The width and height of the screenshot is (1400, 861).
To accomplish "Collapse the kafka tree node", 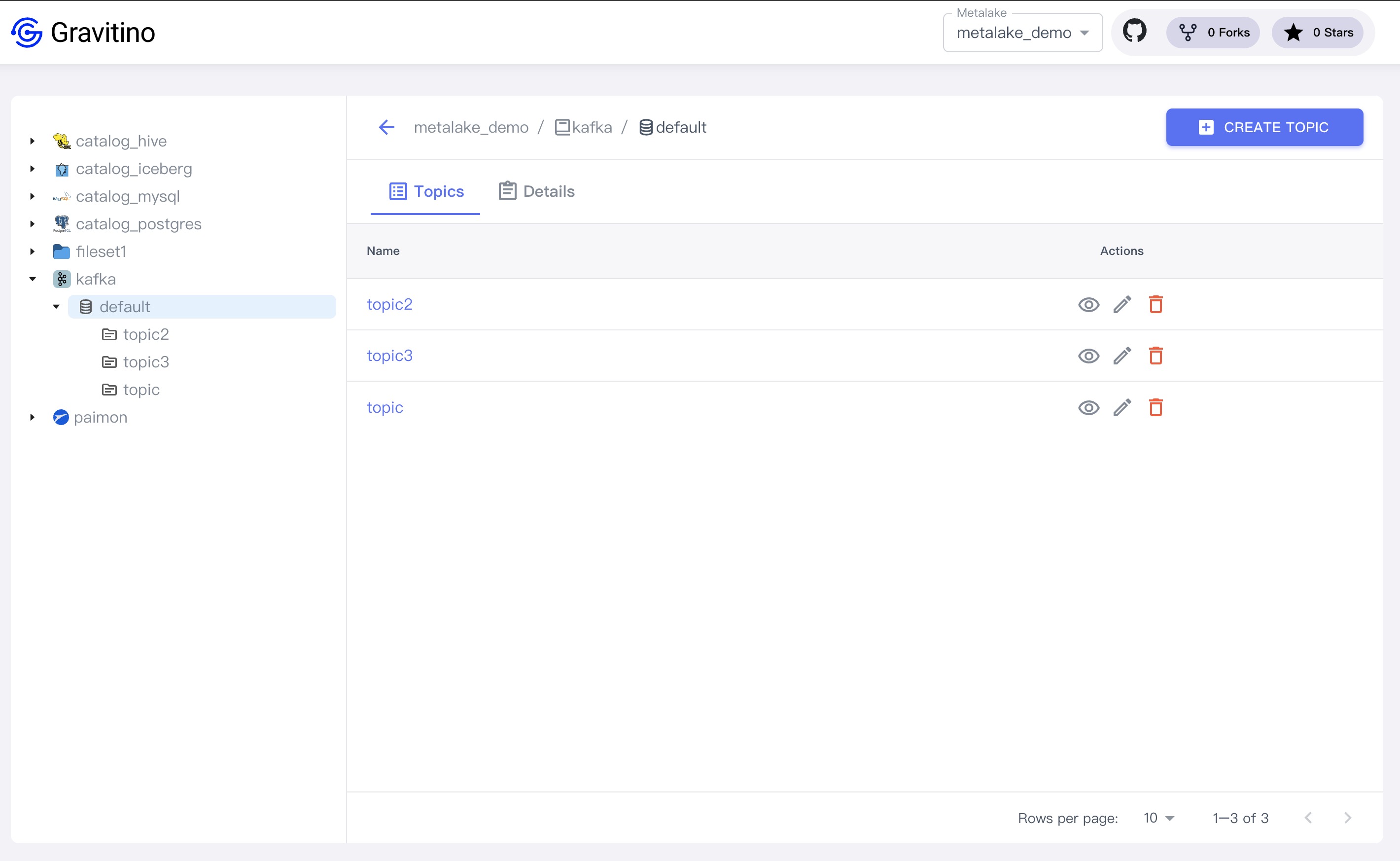I will pos(33,279).
